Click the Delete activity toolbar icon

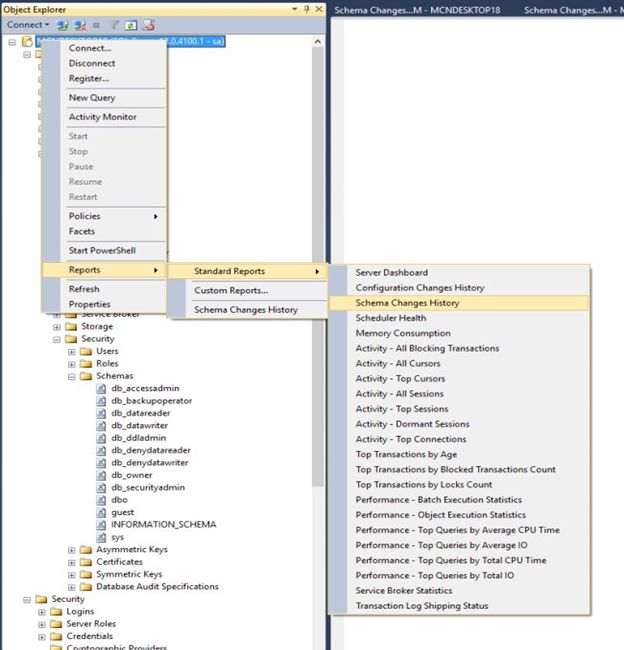[149, 25]
